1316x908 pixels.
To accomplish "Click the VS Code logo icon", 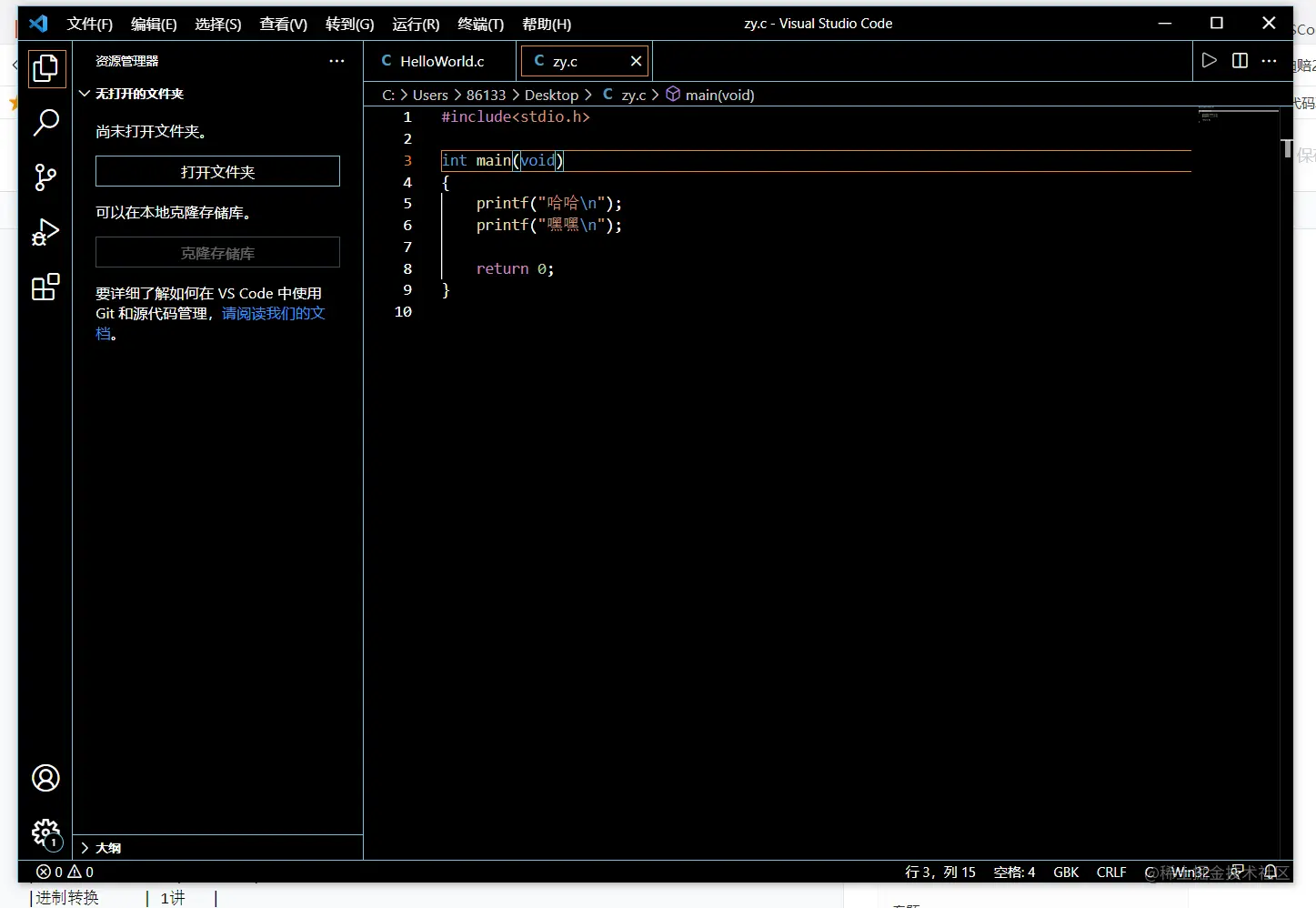I will 38,24.
